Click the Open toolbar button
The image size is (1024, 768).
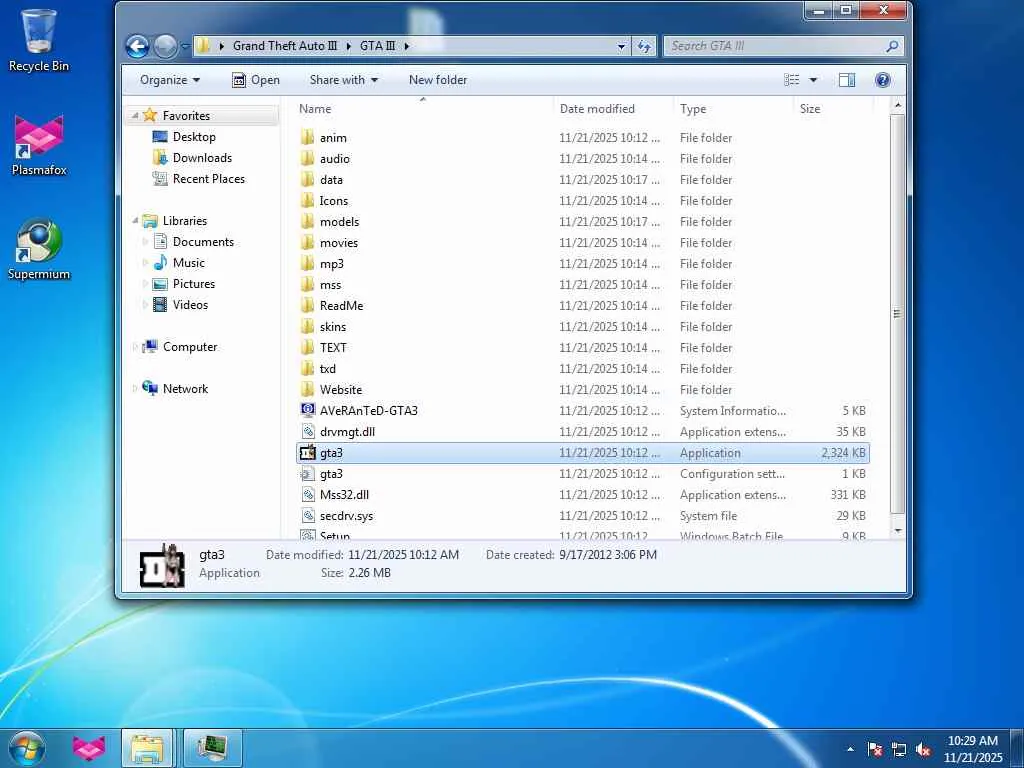256,80
